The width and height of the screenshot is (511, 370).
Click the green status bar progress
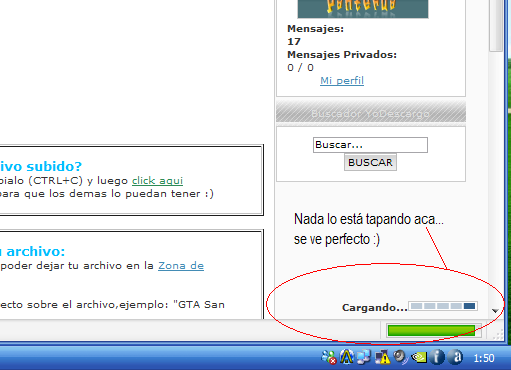click(431, 331)
